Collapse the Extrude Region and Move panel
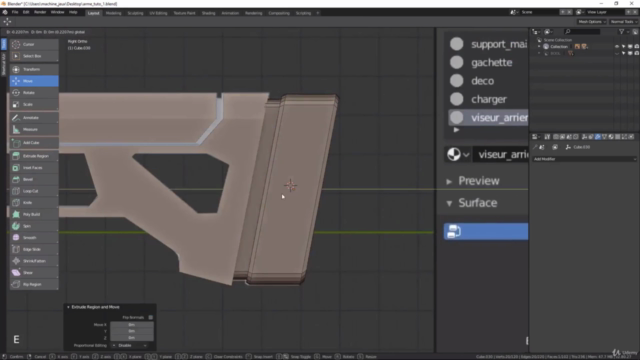640x360 pixels. pos(68,307)
